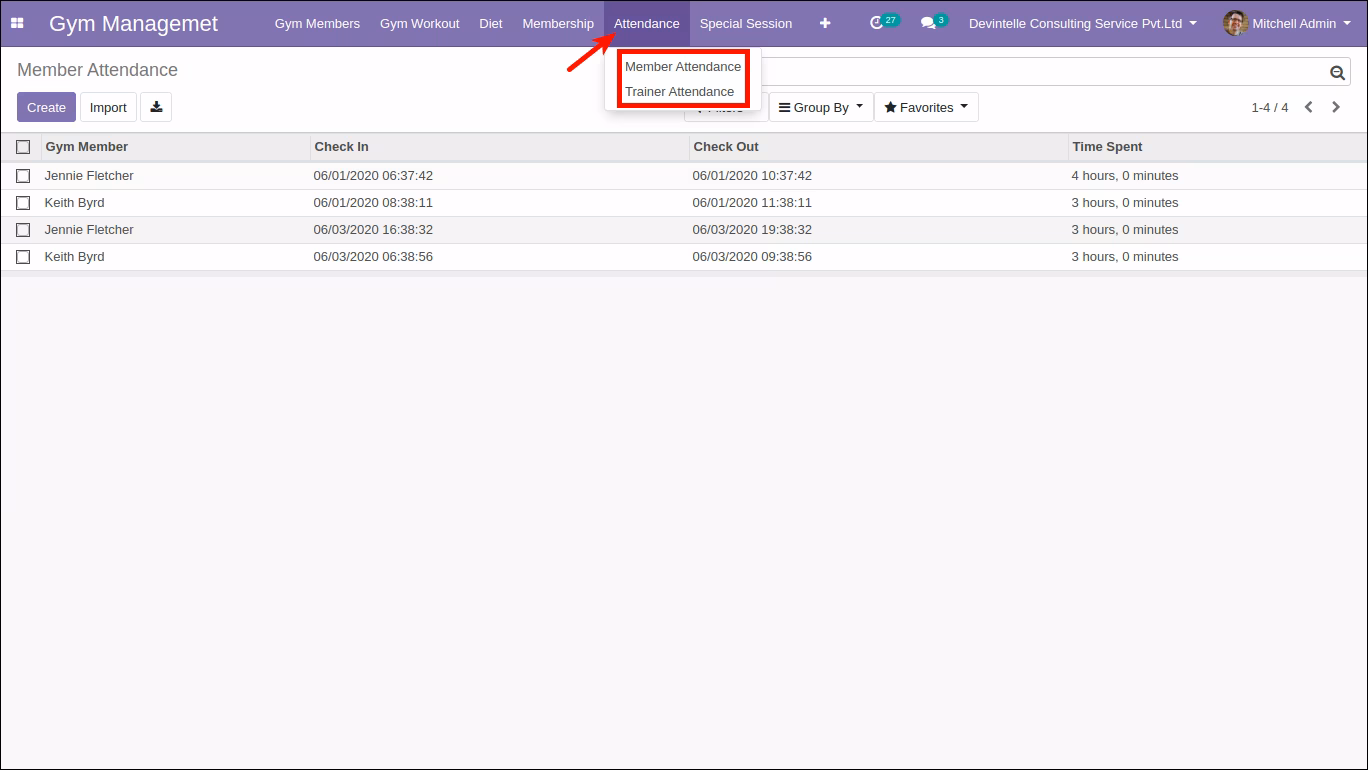The height and width of the screenshot is (770, 1368).
Task: Click Mitchell Admin avatar picture
Action: coord(1235,23)
